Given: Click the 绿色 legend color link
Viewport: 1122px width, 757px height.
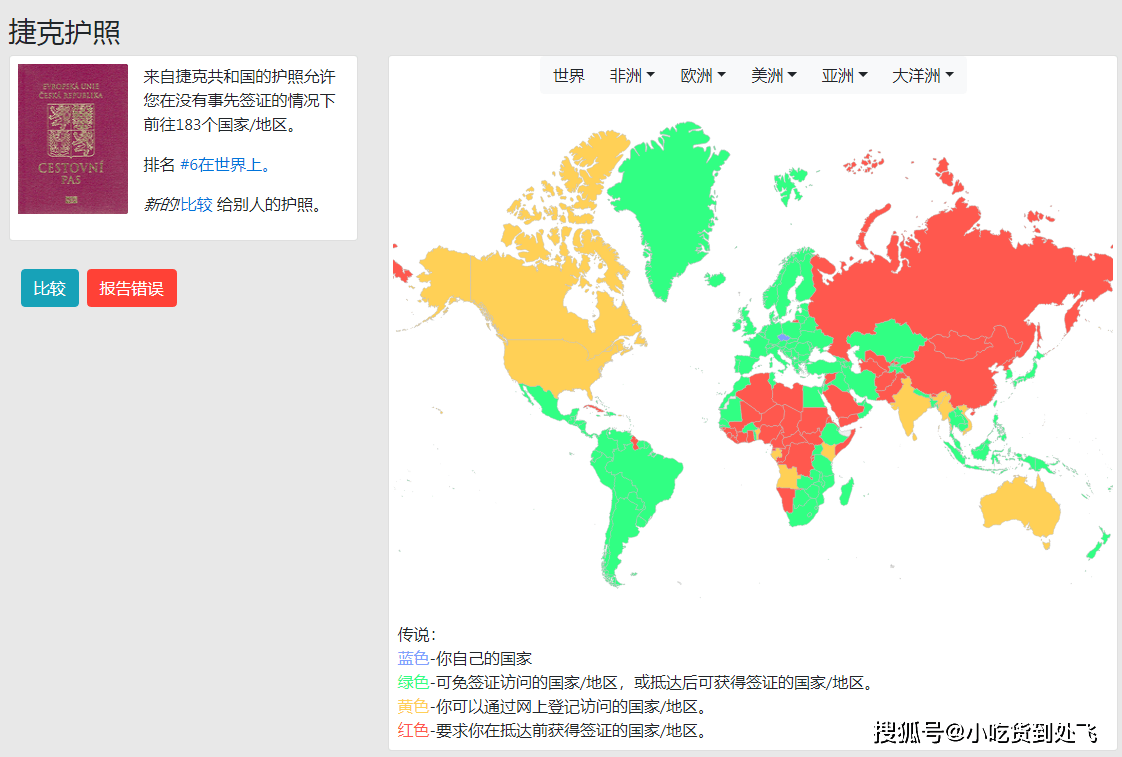Looking at the screenshot, I should click(412, 680).
